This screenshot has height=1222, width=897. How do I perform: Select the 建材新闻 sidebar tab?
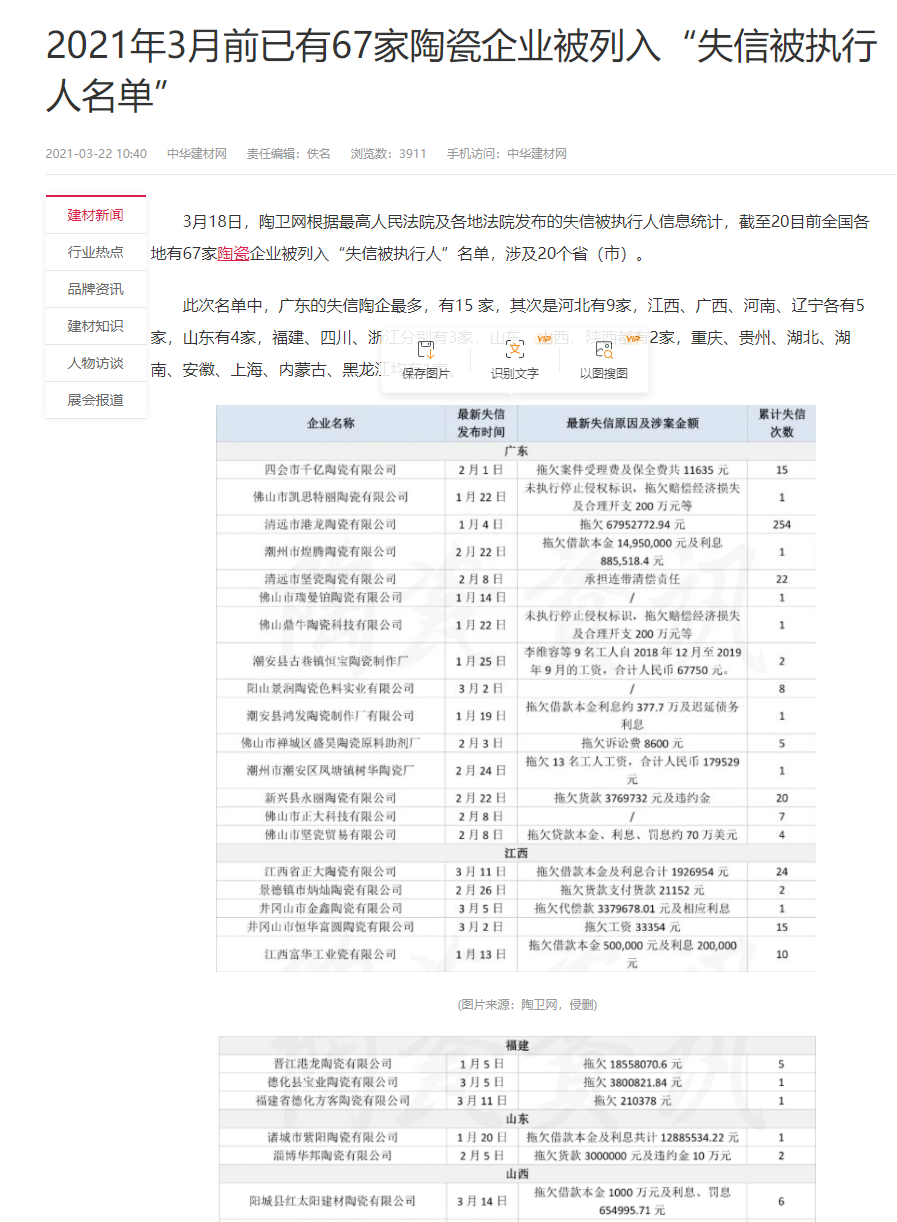click(x=96, y=215)
